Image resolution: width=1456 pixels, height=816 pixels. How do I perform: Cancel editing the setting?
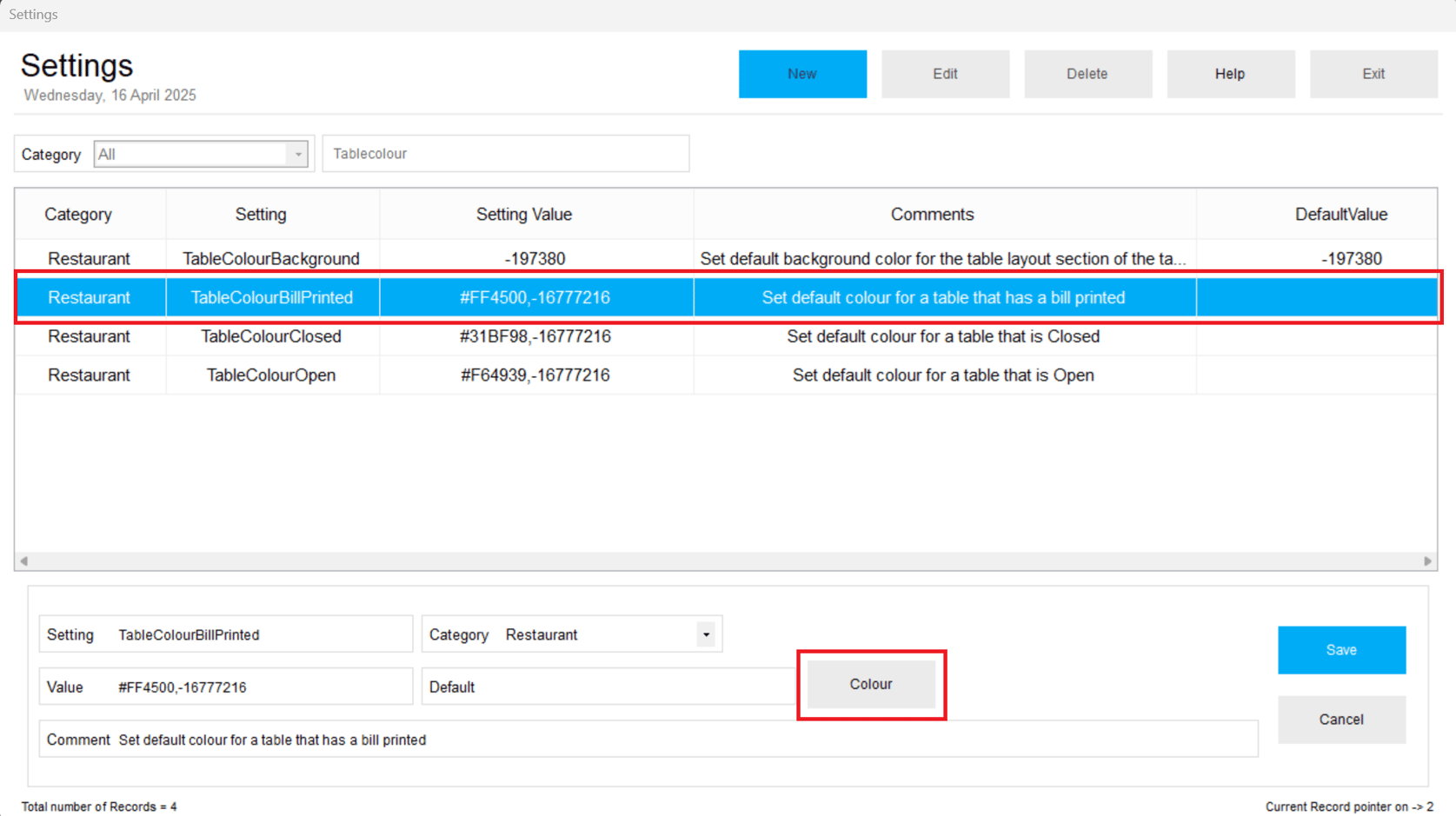click(x=1341, y=720)
